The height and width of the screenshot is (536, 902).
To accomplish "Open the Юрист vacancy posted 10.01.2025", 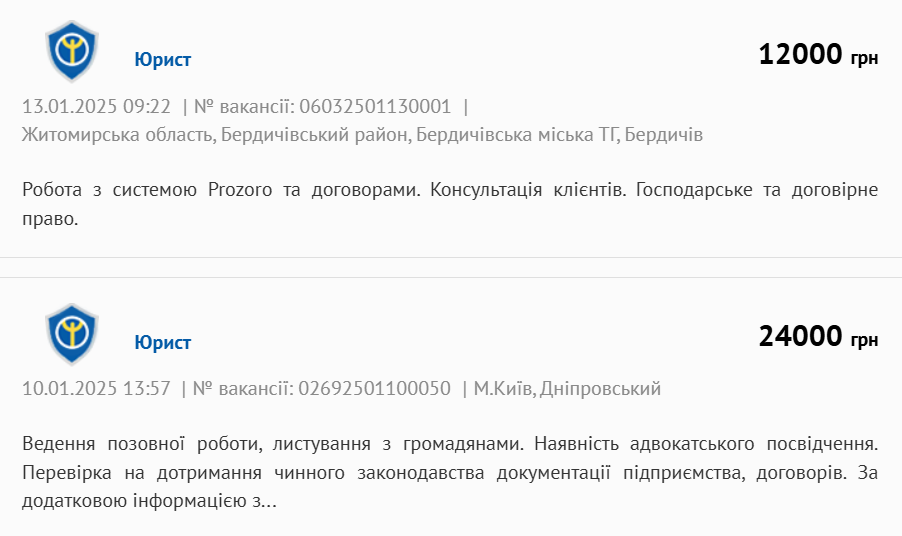I will click(x=162, y=343).
